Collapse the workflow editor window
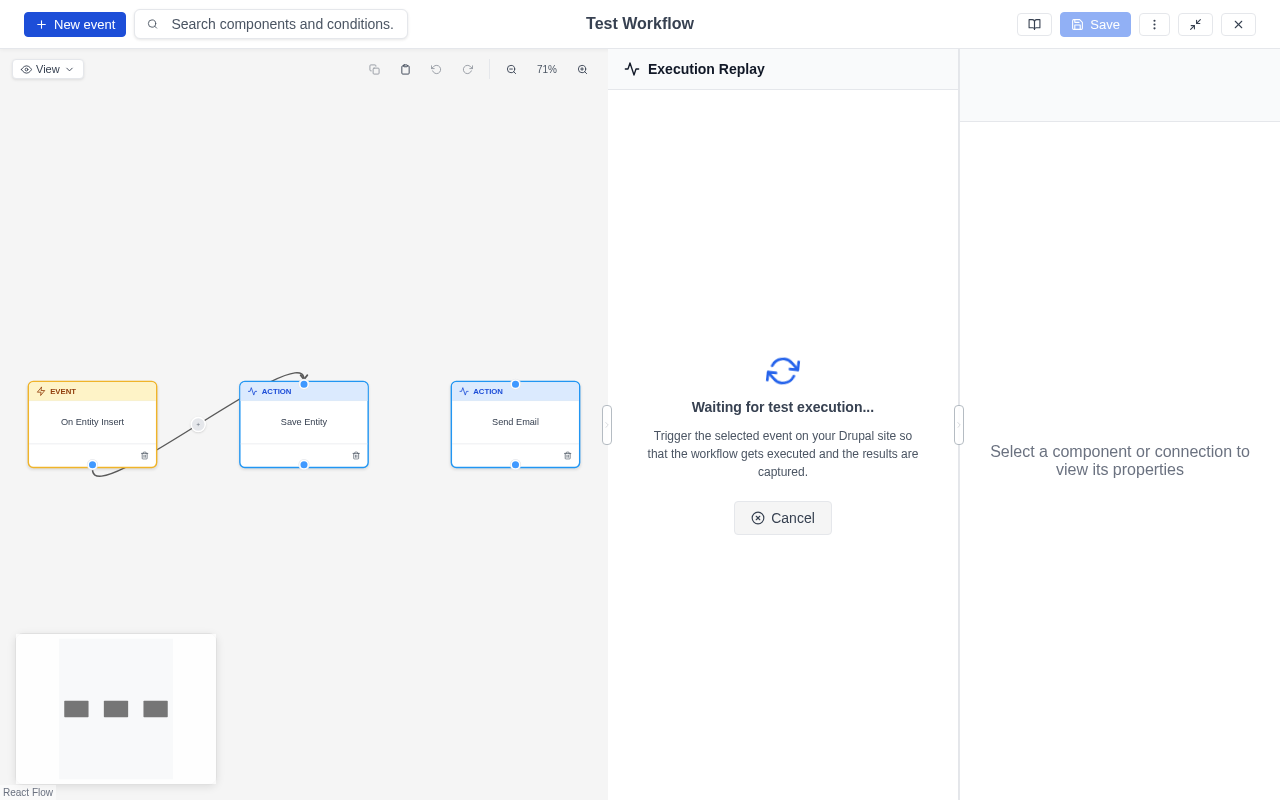The image size is (1280, 800). coord(1195,24)
